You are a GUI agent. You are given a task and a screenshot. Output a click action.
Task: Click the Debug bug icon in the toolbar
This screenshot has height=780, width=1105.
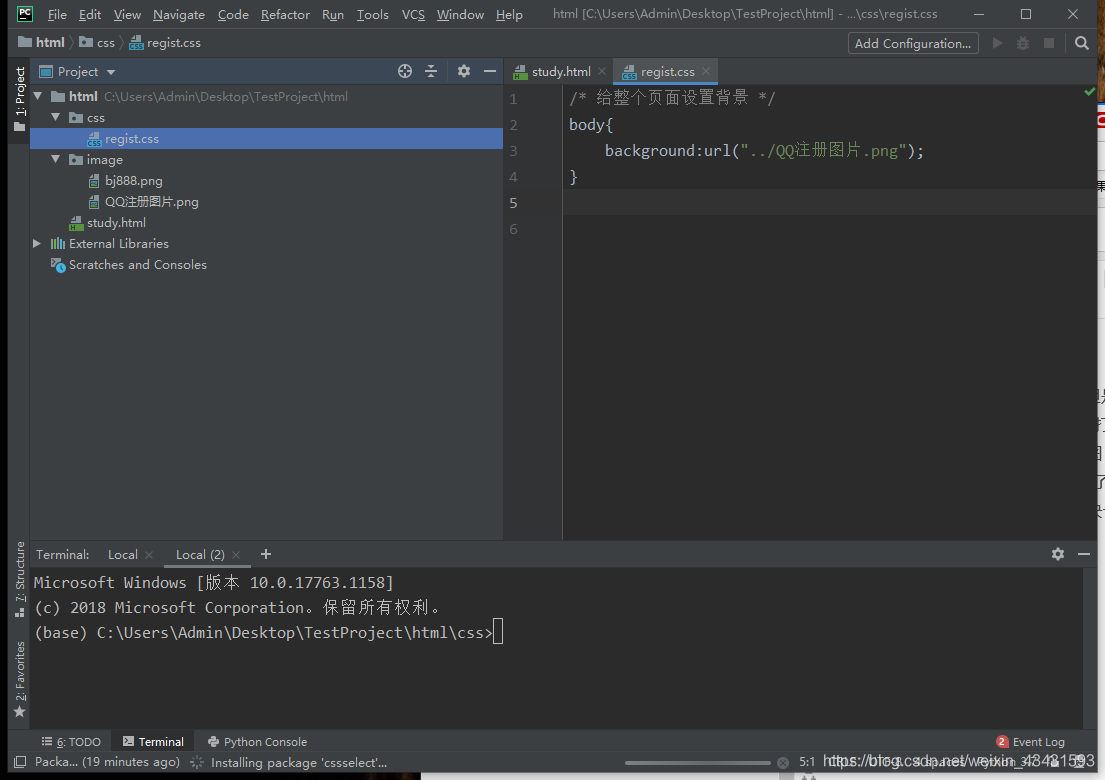1022,43
